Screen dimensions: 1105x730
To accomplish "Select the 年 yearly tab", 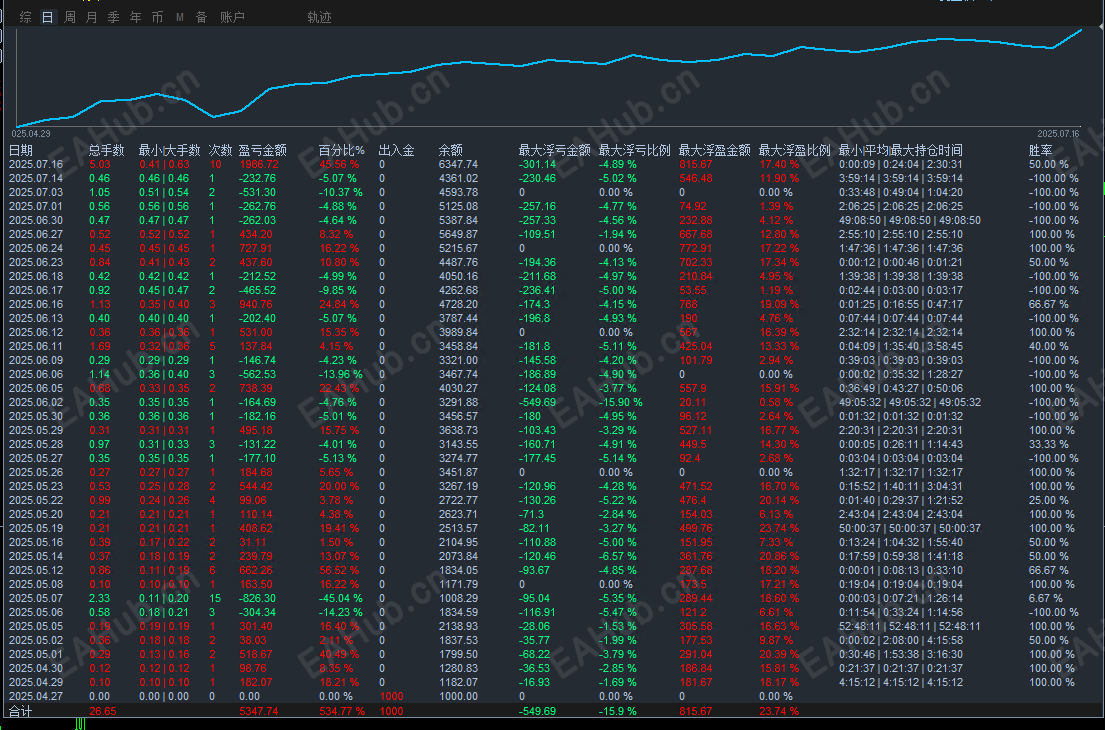I will [135, 17].
